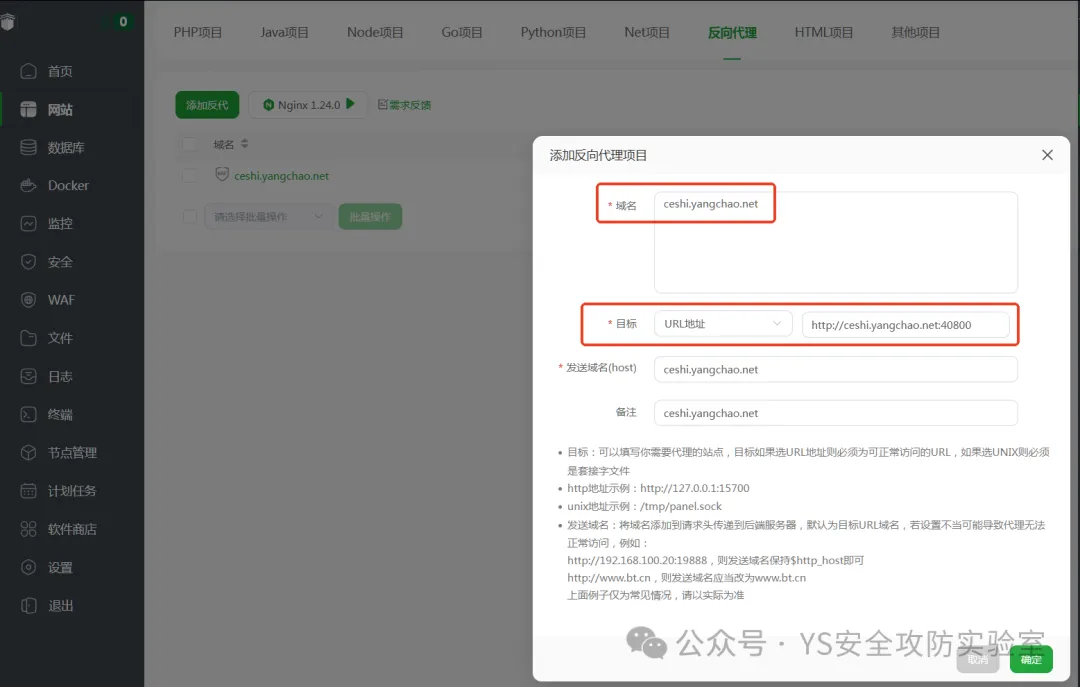
Task: Sort the list by 域名 column arrows
Action: coord(245,144)
